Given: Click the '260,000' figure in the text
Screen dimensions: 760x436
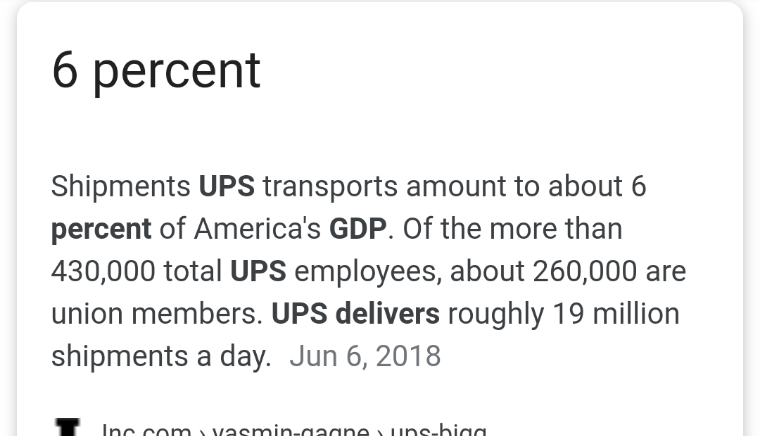Looking at the screenshot, I should pyautogui.click(x=585, y=271).
